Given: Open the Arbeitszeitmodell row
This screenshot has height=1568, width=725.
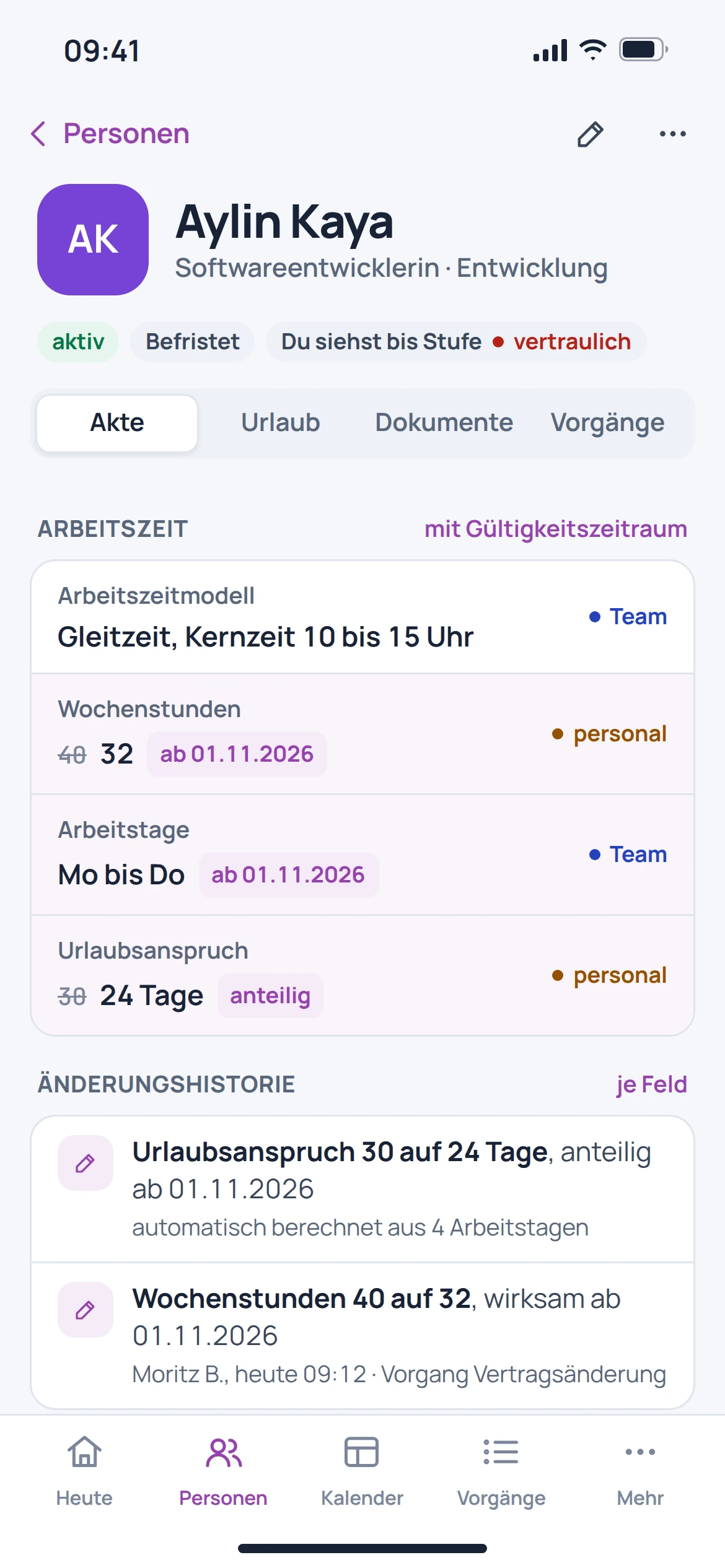Looking at the screenshot, I should click(x=362, y=617).
